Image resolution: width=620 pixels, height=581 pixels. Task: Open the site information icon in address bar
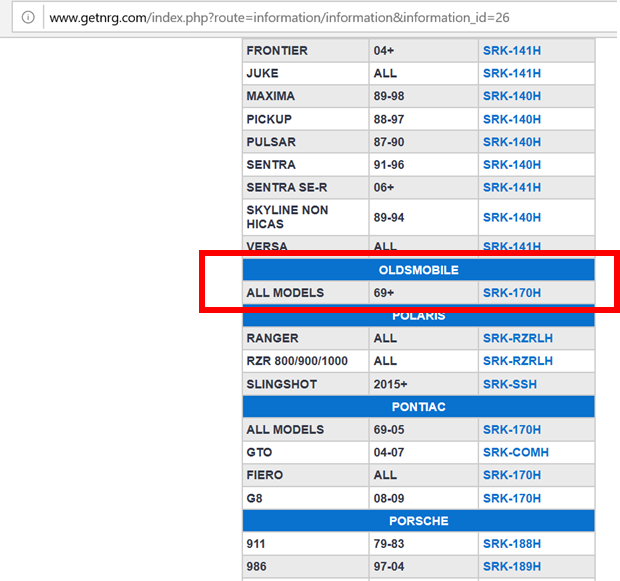[x=28, y=17]
